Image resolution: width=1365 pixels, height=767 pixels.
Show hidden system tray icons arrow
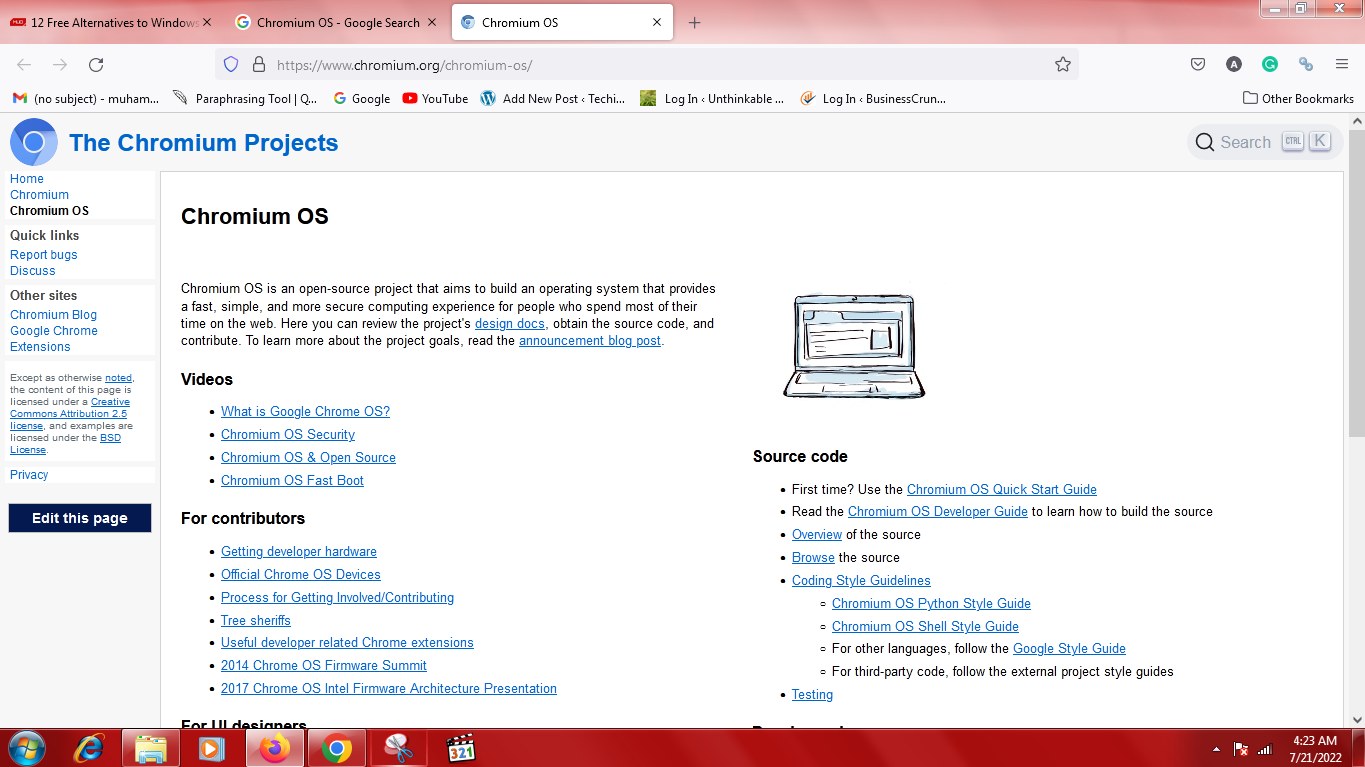[1216, 749]
